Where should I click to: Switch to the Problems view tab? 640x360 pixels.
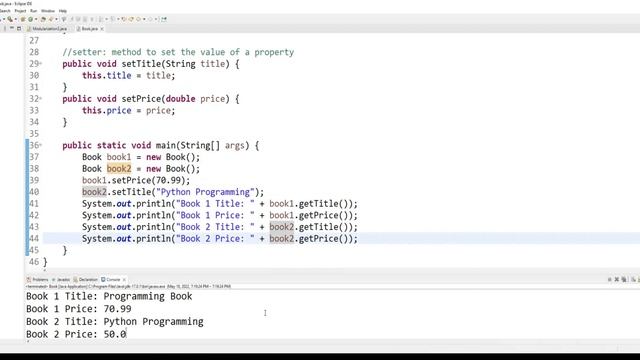click(x=38, y=280)
